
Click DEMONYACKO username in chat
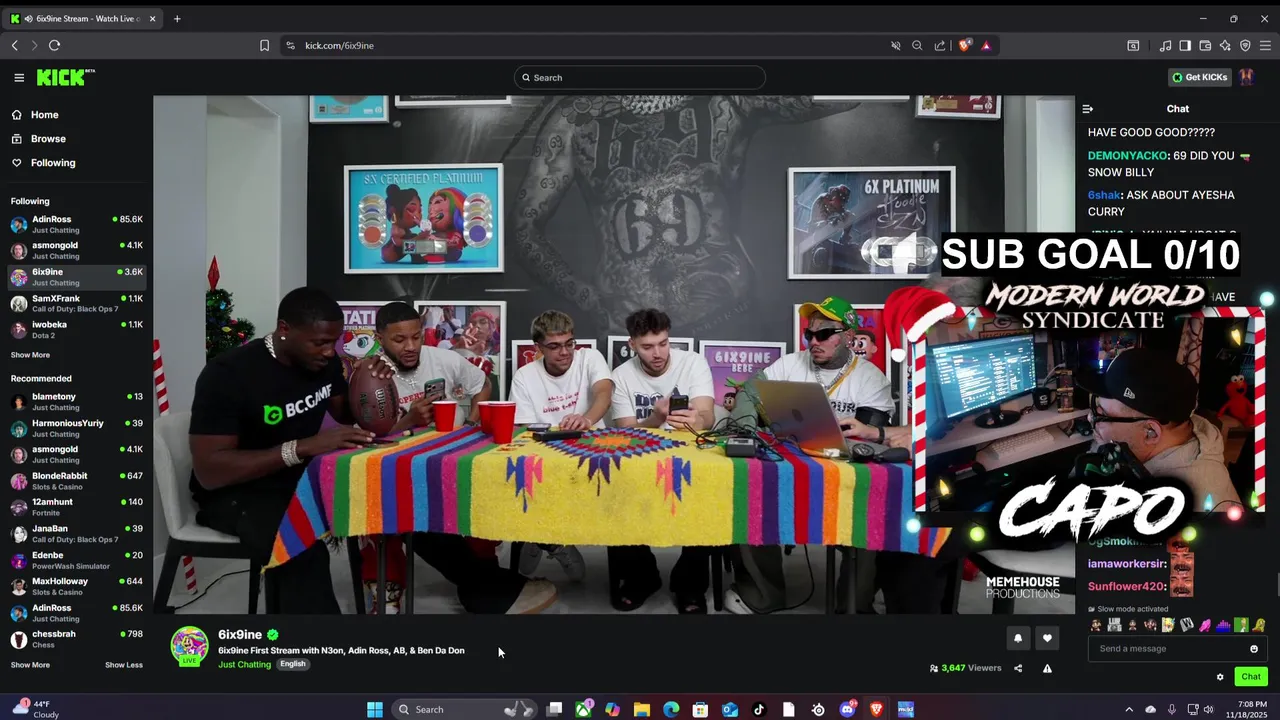tap(1127, 156)
